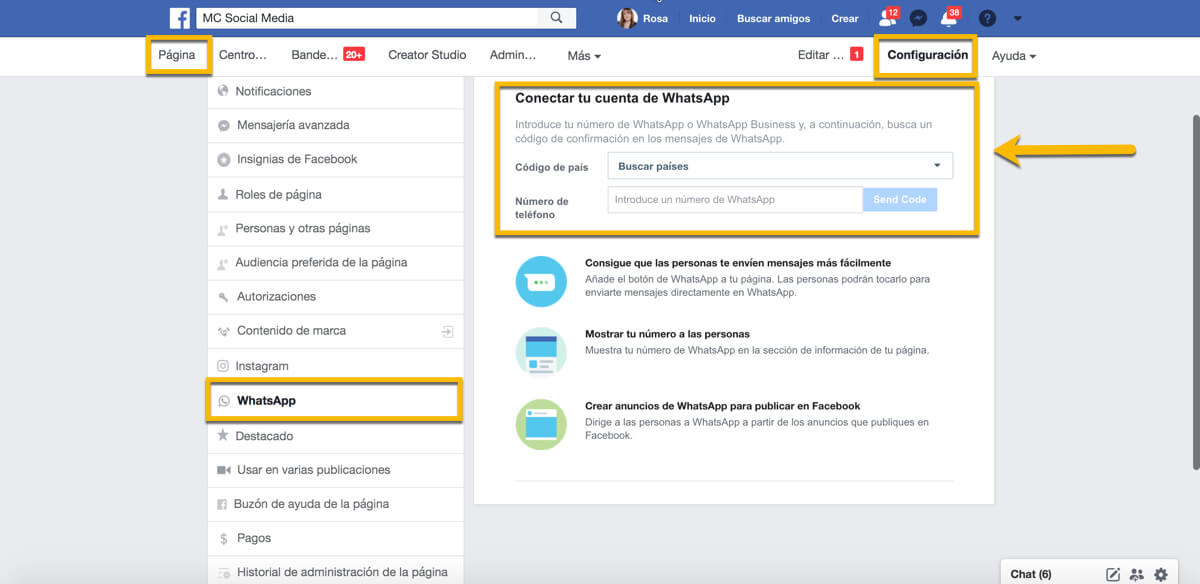Click the Buscar amigos link
The width and height of the screenshot is (1200, 584).
(773, 18)
